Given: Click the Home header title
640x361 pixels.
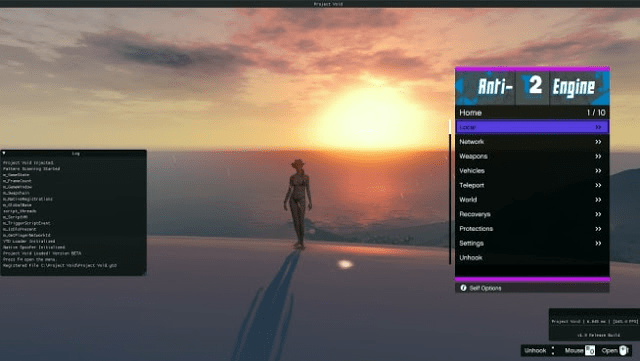Looking at the screenshot, I should [x=470, y=113].
